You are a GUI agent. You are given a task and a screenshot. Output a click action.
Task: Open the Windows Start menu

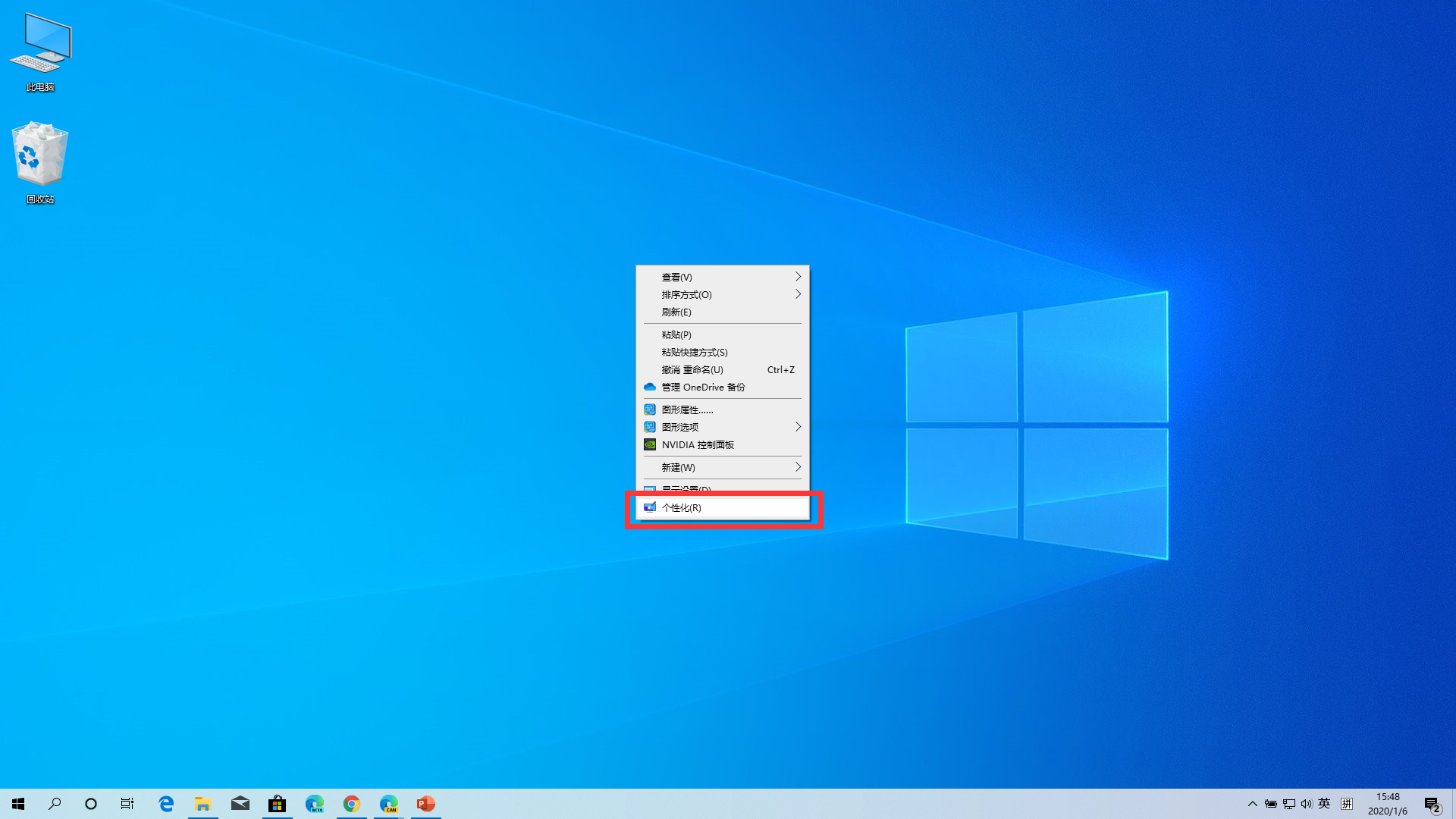[18, 804]
